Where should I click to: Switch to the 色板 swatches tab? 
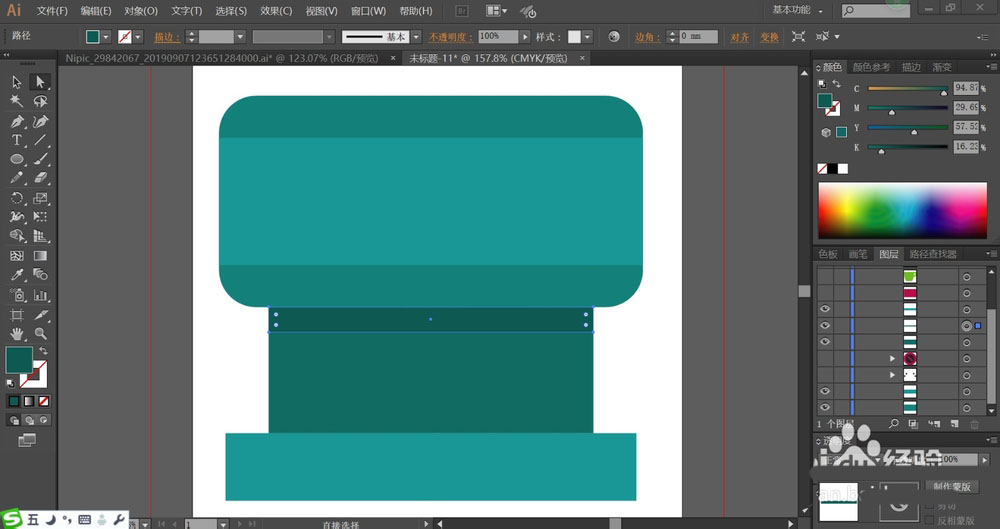[x=828, y=254]
